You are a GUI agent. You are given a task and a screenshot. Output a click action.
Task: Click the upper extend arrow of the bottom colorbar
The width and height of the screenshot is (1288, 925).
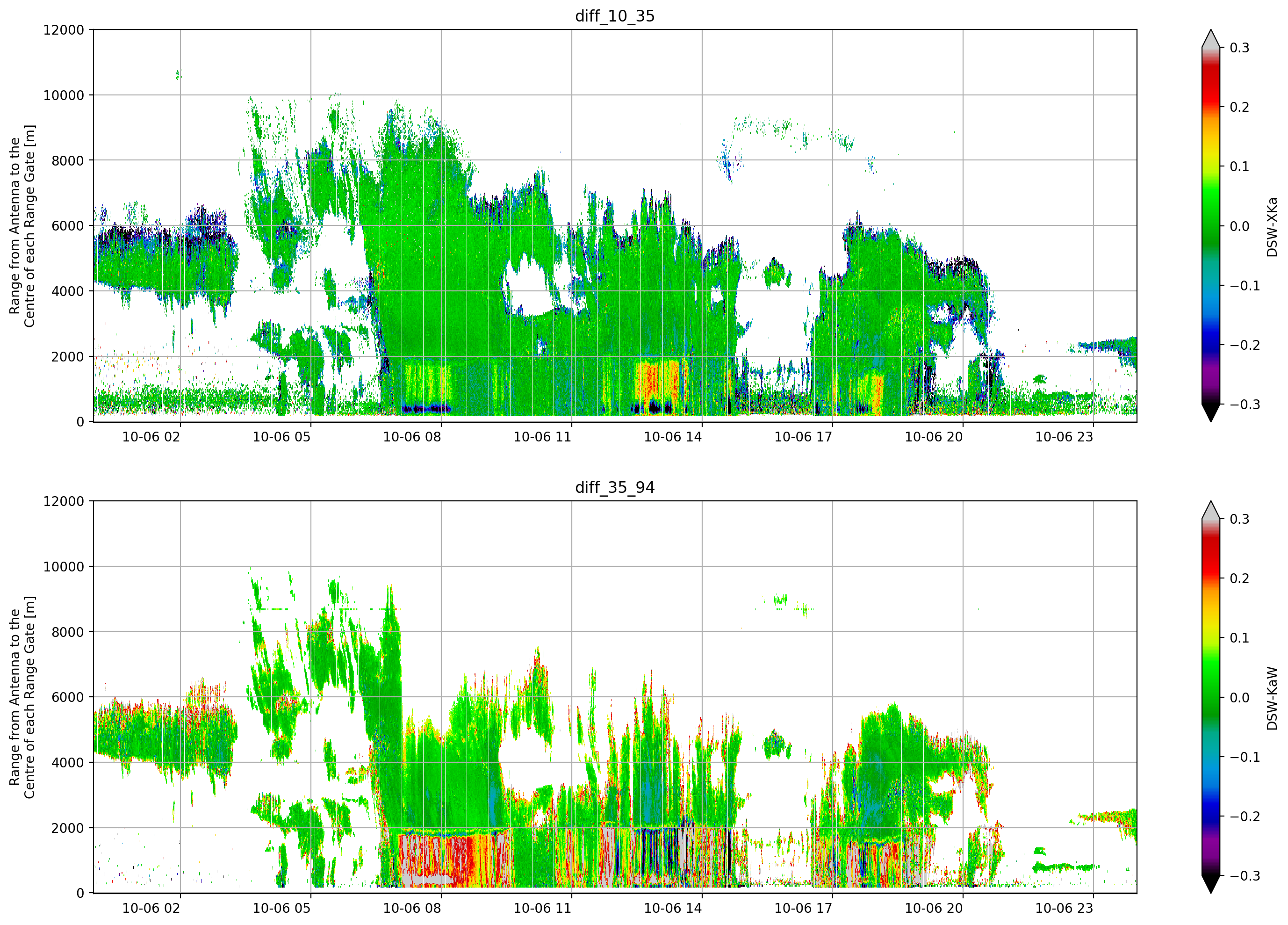click(x=1210, y=510)
